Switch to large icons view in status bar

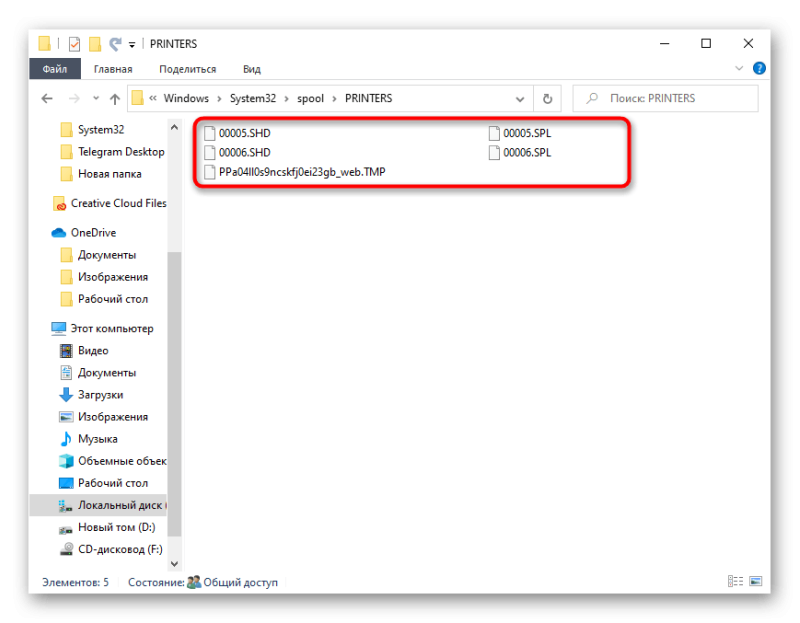coord(756,581)
